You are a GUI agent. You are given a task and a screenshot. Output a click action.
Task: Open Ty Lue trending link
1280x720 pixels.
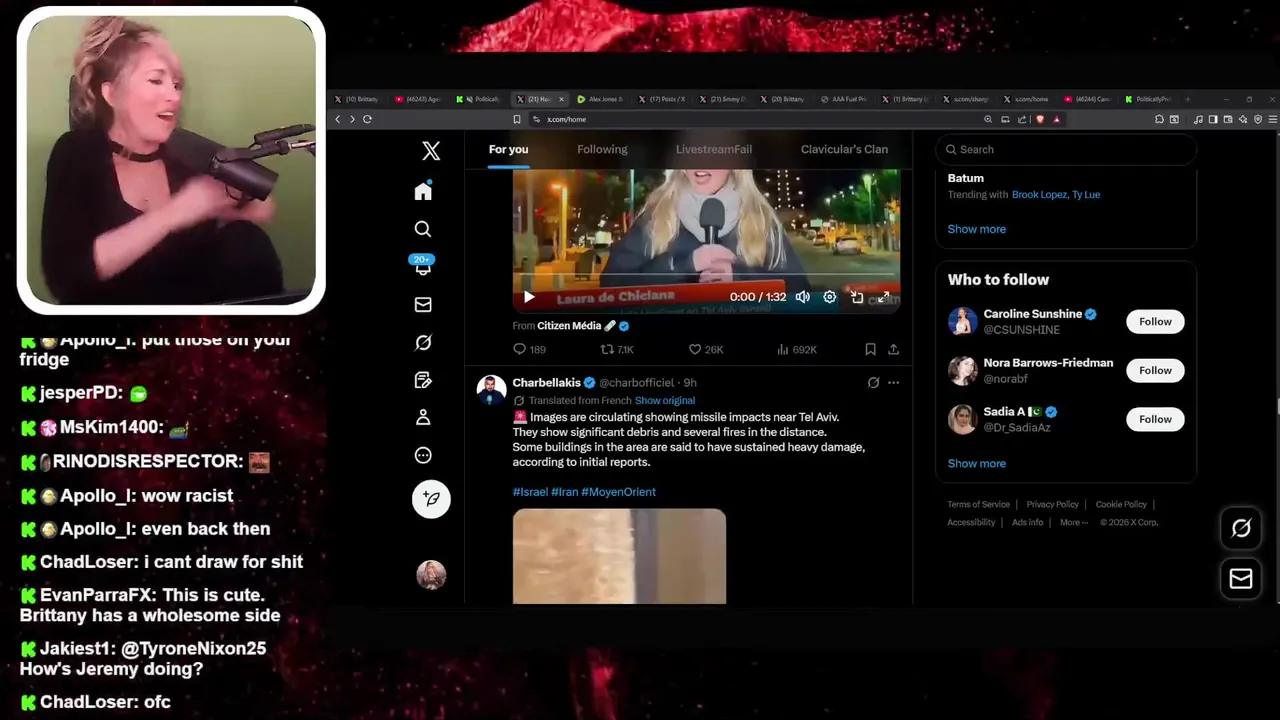(1086, 195)
